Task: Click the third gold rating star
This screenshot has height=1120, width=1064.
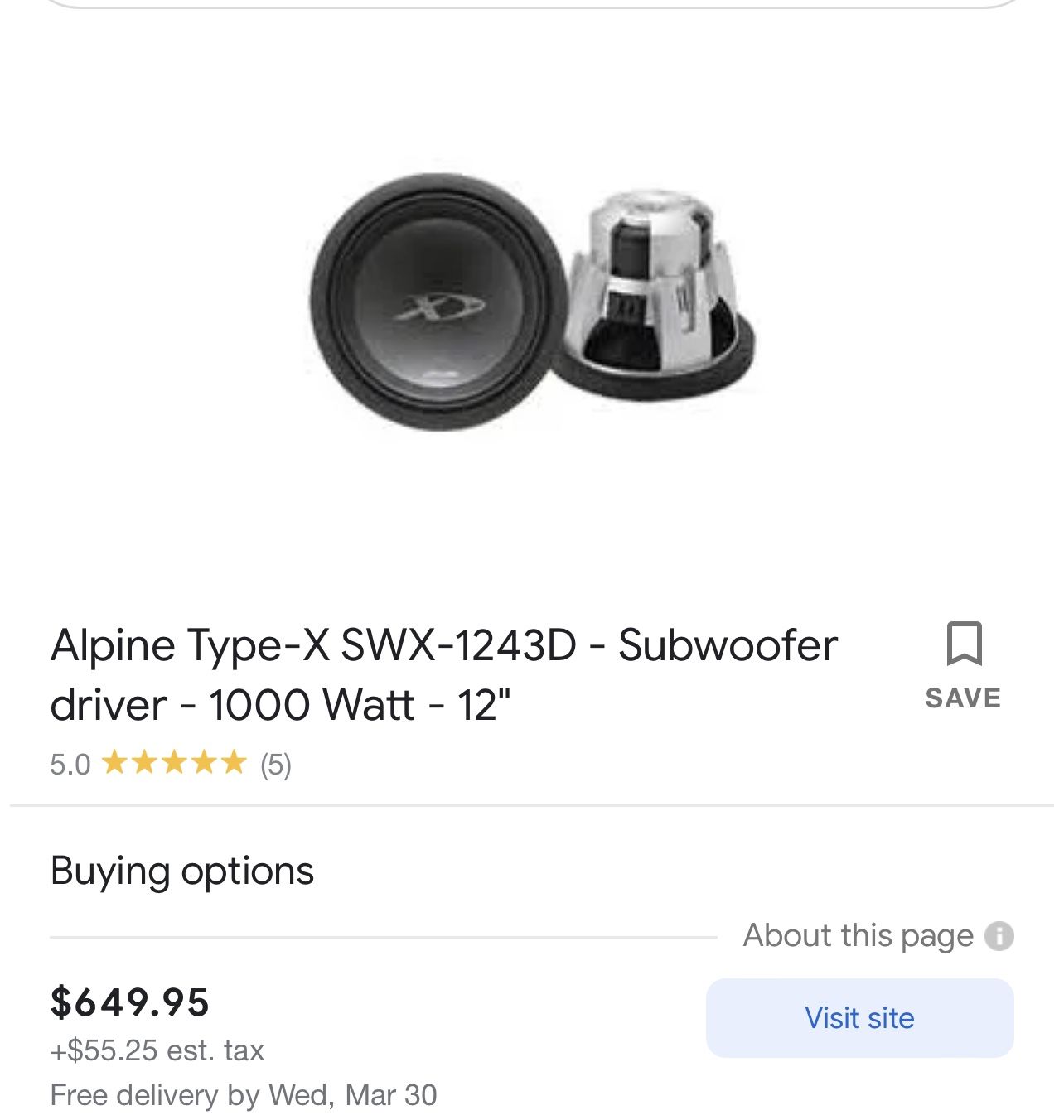Action: click(174, 762)
